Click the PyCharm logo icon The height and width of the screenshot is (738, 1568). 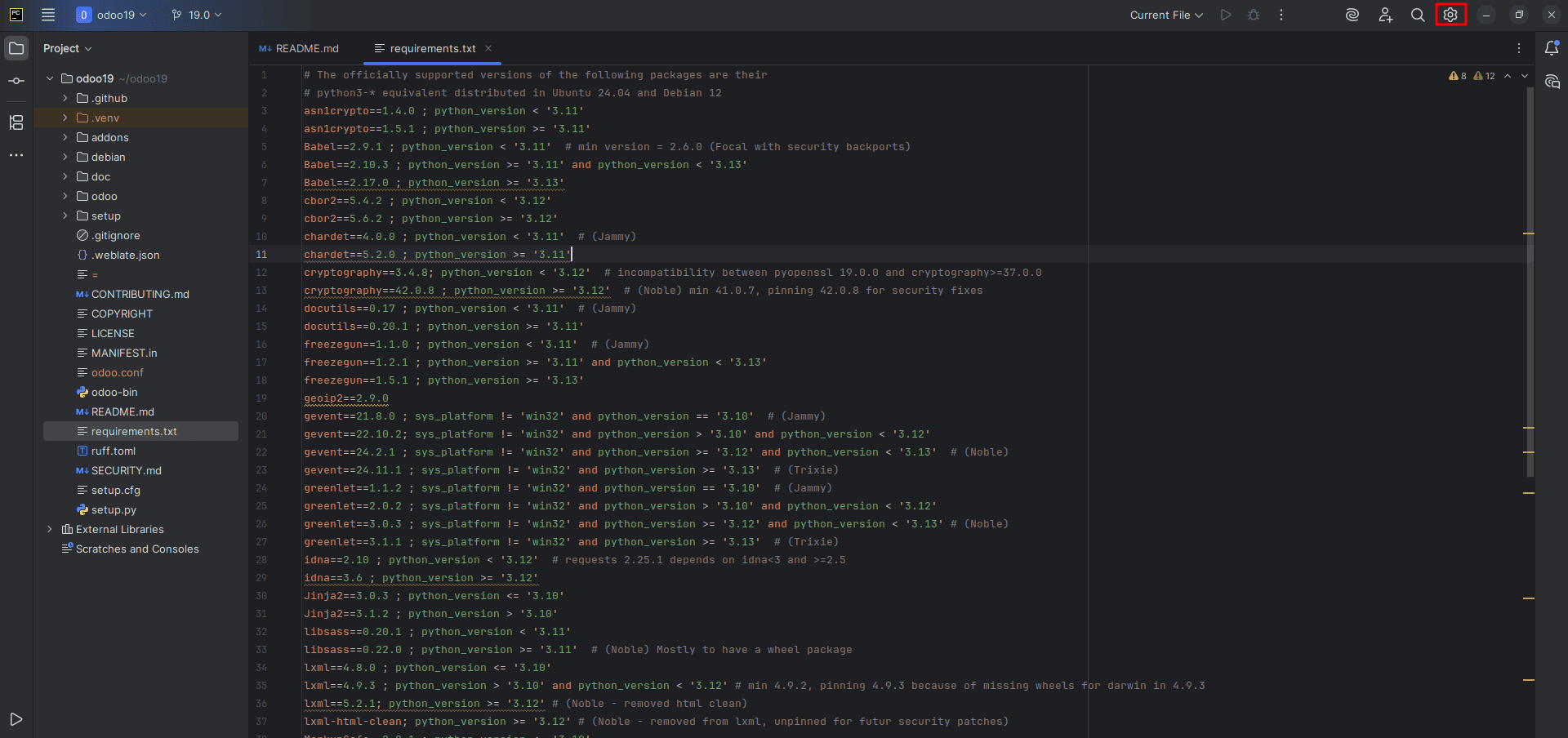coord(16,15)
